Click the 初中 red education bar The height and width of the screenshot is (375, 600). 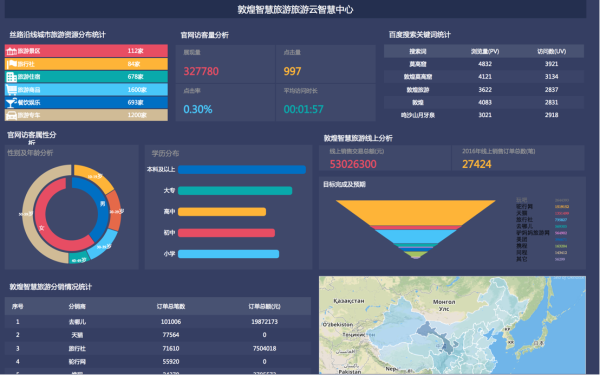tap(227, 233)
